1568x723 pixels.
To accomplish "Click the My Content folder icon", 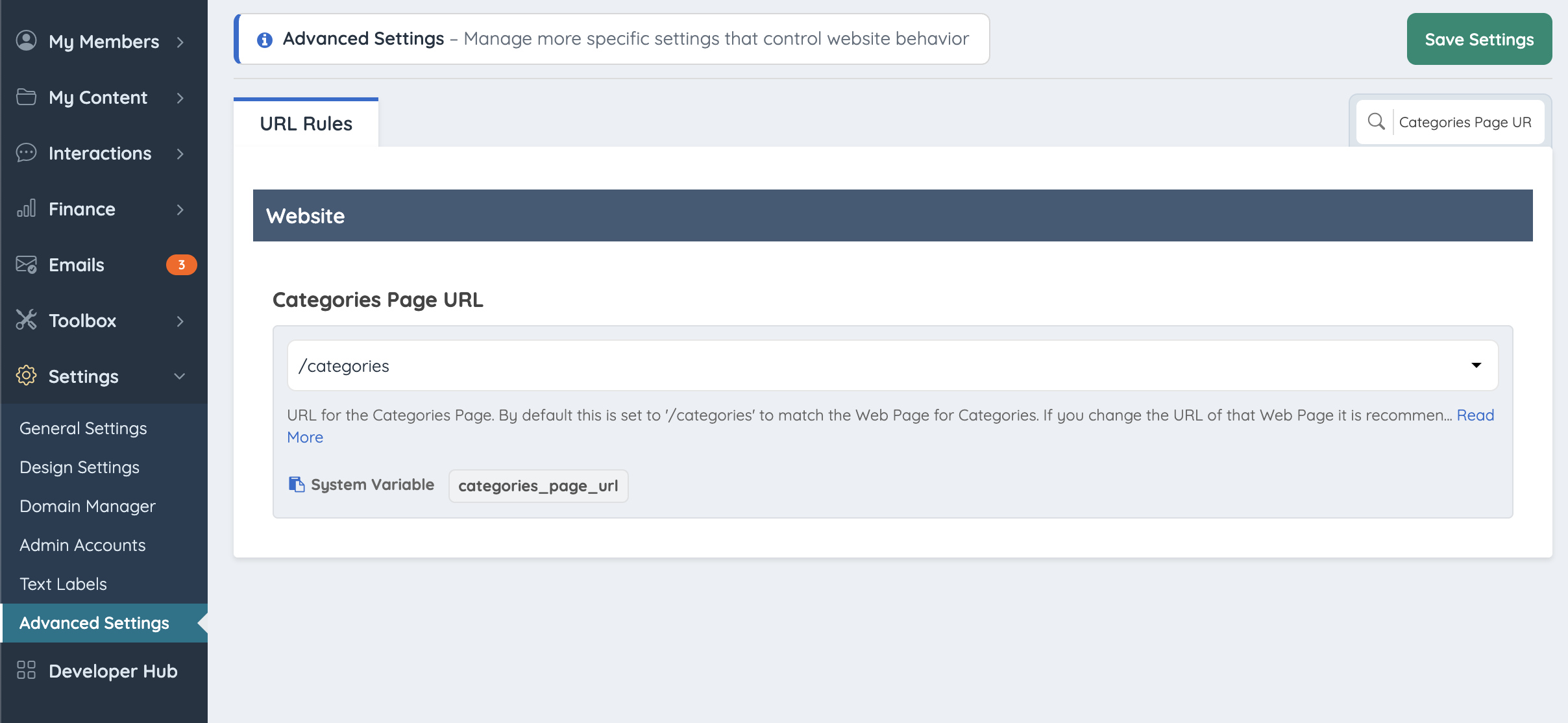I will point(26,97).
